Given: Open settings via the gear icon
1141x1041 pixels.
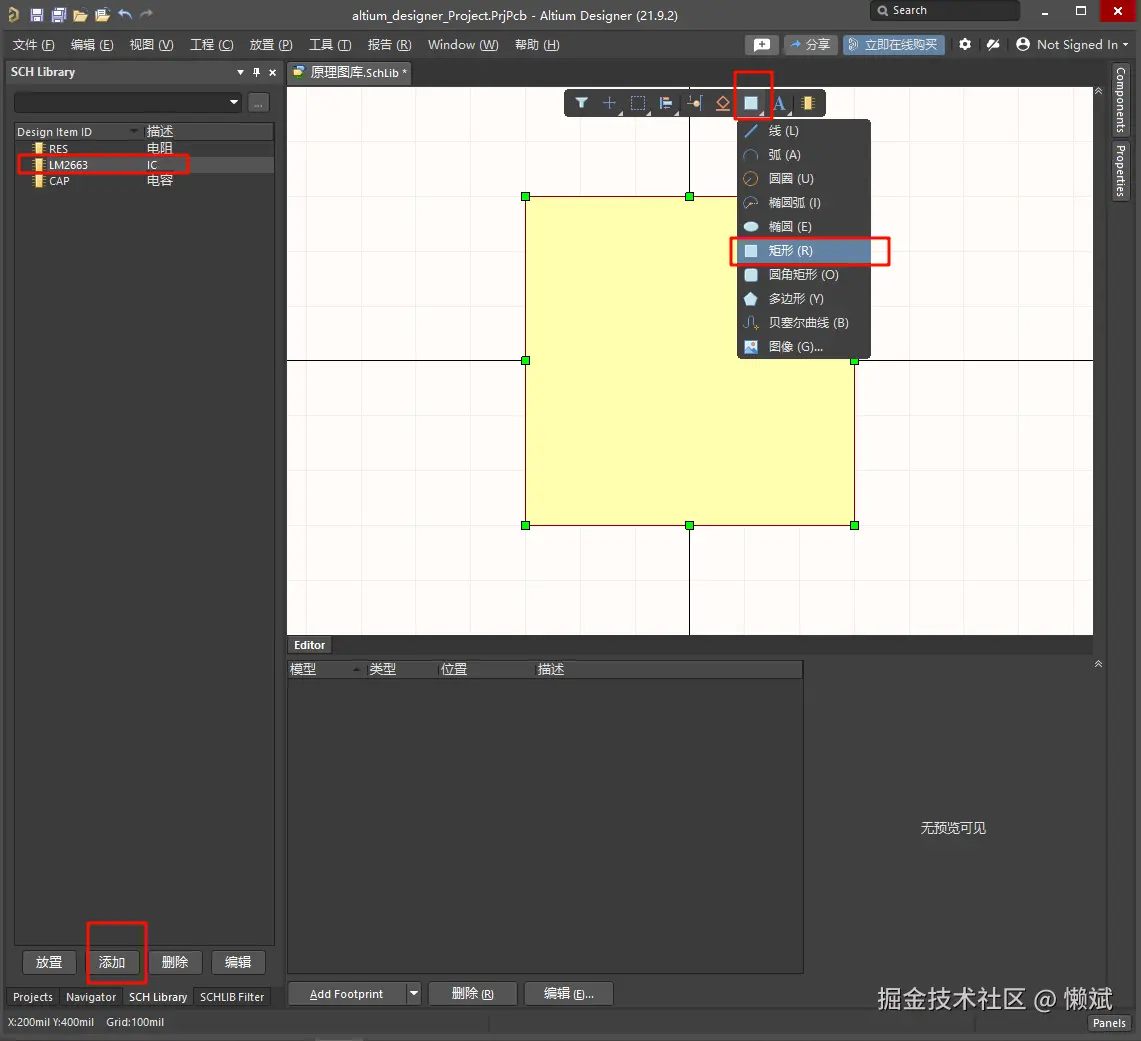Looking at the screenshot, I should point(965,44).
